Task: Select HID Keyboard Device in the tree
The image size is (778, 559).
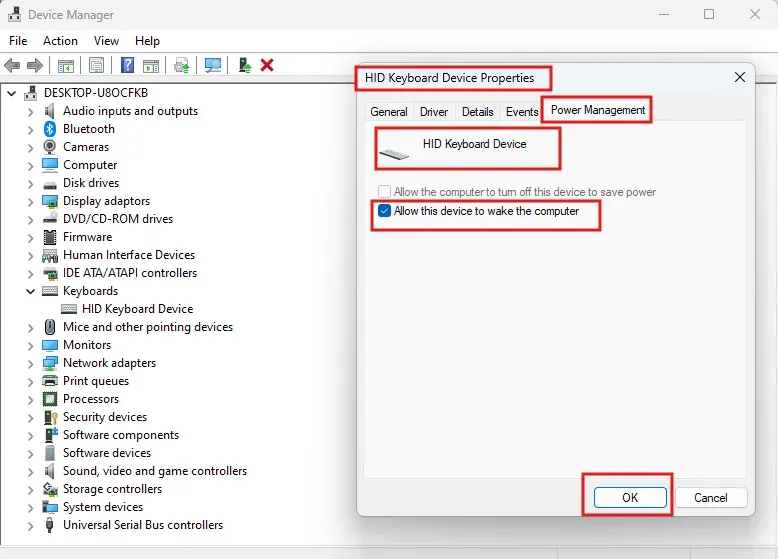Action: tap(137, 309)
